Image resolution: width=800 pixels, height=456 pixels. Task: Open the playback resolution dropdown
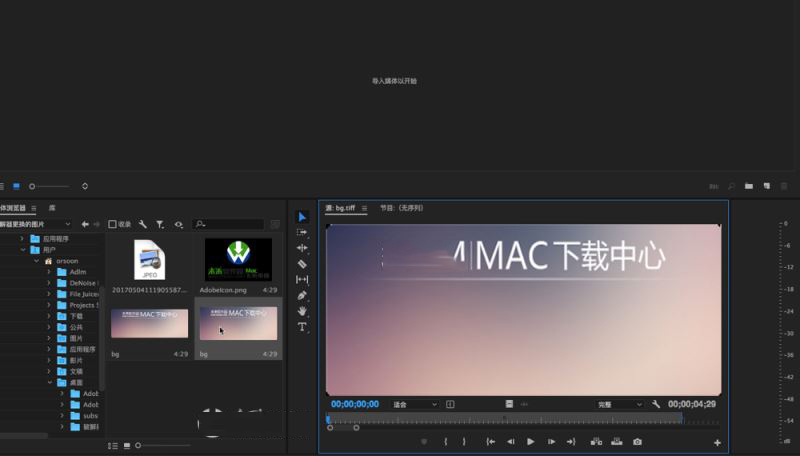[x=619, y=404]
